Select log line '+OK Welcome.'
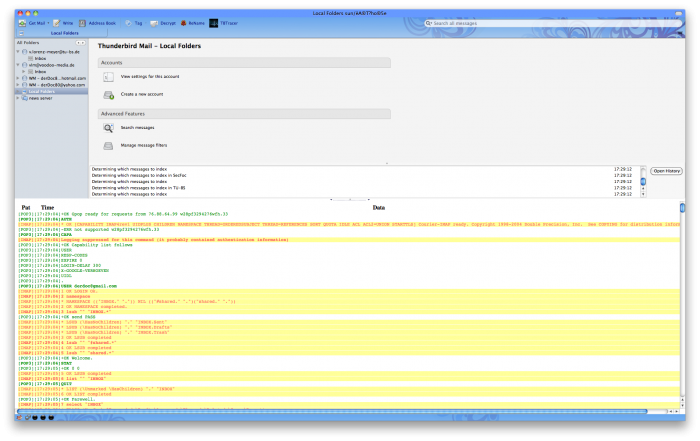Viewport: 700px width, 441px height. point(55,358)
